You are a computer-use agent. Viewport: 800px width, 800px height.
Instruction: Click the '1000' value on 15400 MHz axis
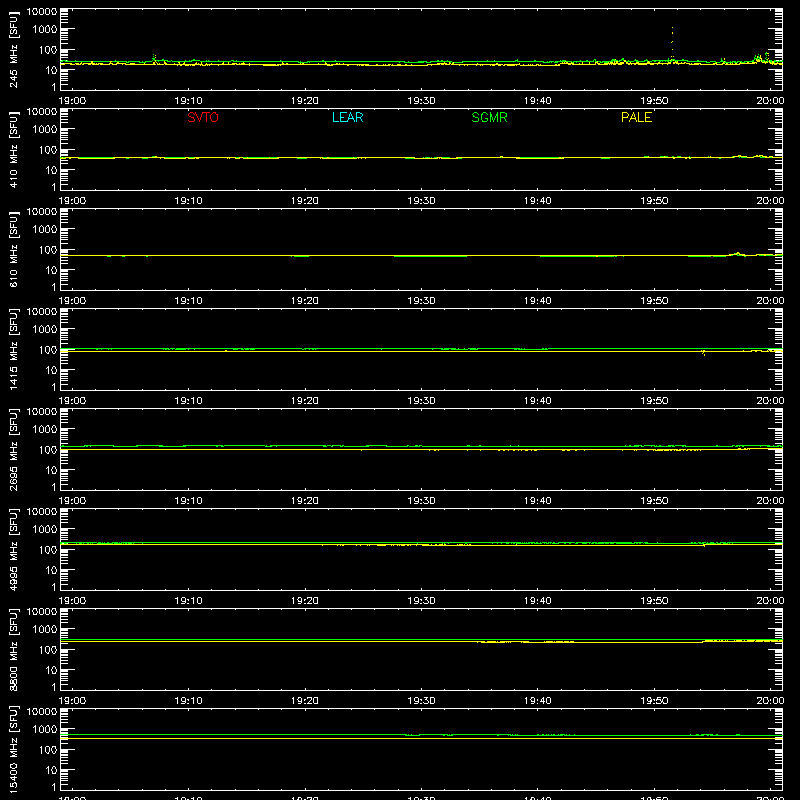pos(45,730)
